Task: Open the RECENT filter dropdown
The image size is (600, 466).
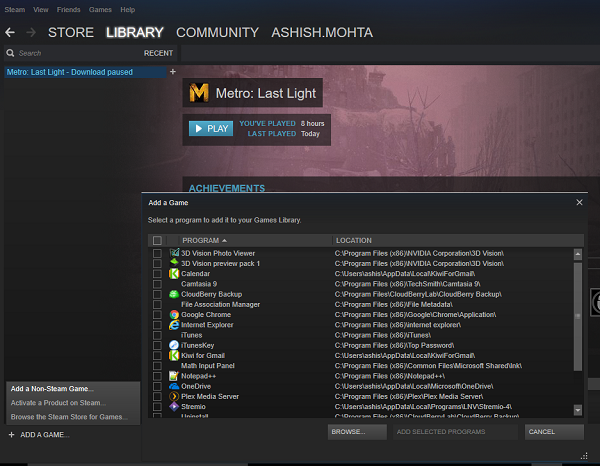Action: click(158, 53)
